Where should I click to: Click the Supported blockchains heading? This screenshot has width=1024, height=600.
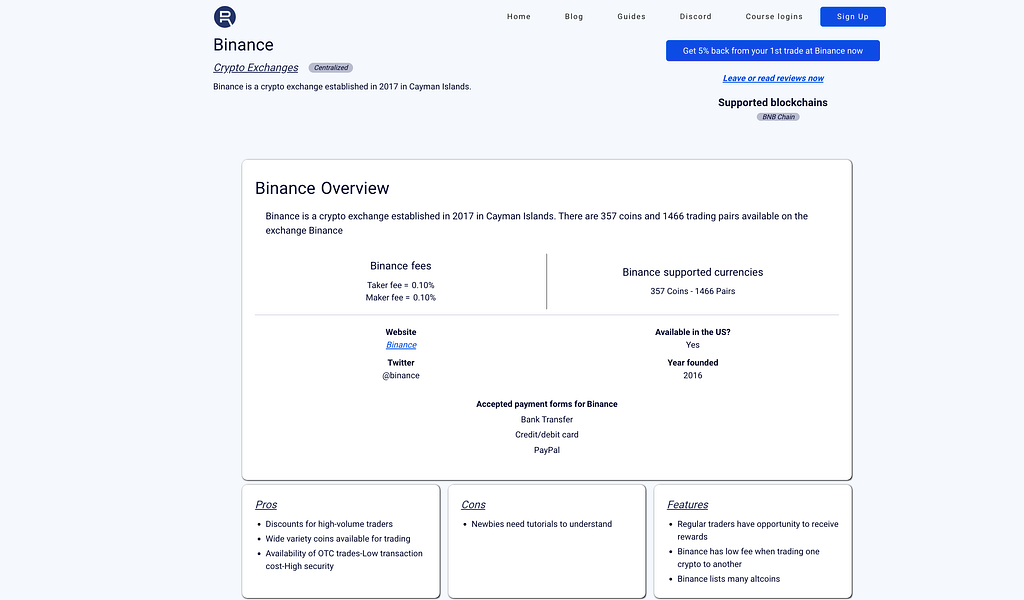tap(773, 103)
